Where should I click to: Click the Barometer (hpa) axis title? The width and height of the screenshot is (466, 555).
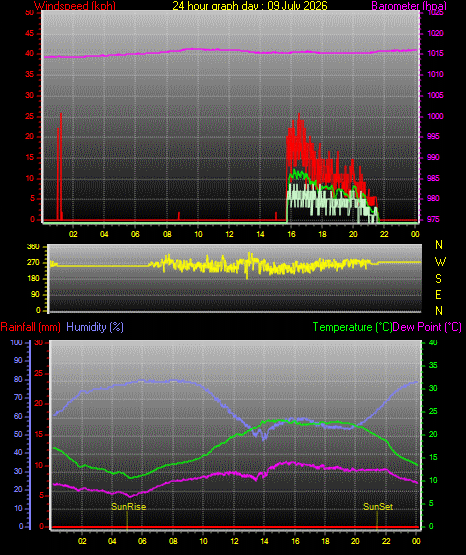point(409,5)
